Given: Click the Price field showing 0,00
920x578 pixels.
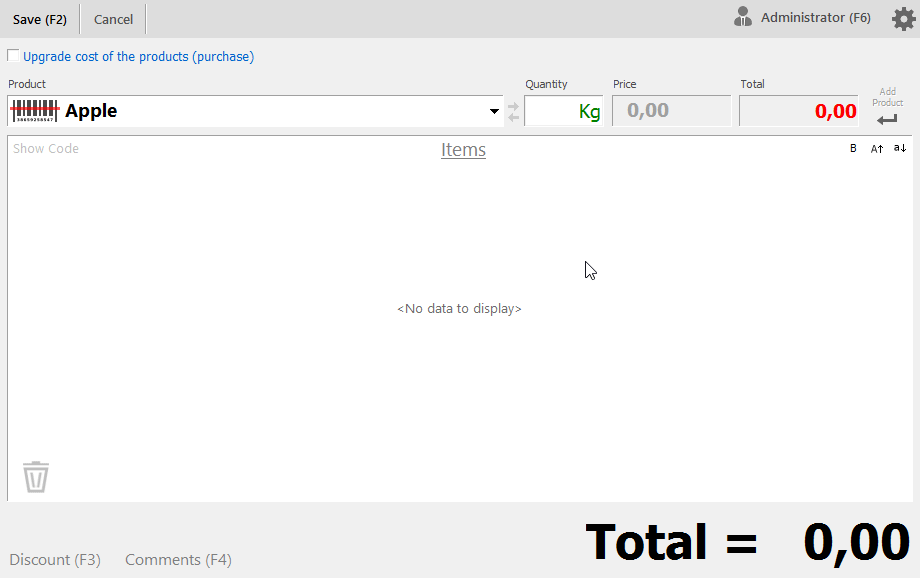Looking at the screenshot, I should (x=671, y=111).
